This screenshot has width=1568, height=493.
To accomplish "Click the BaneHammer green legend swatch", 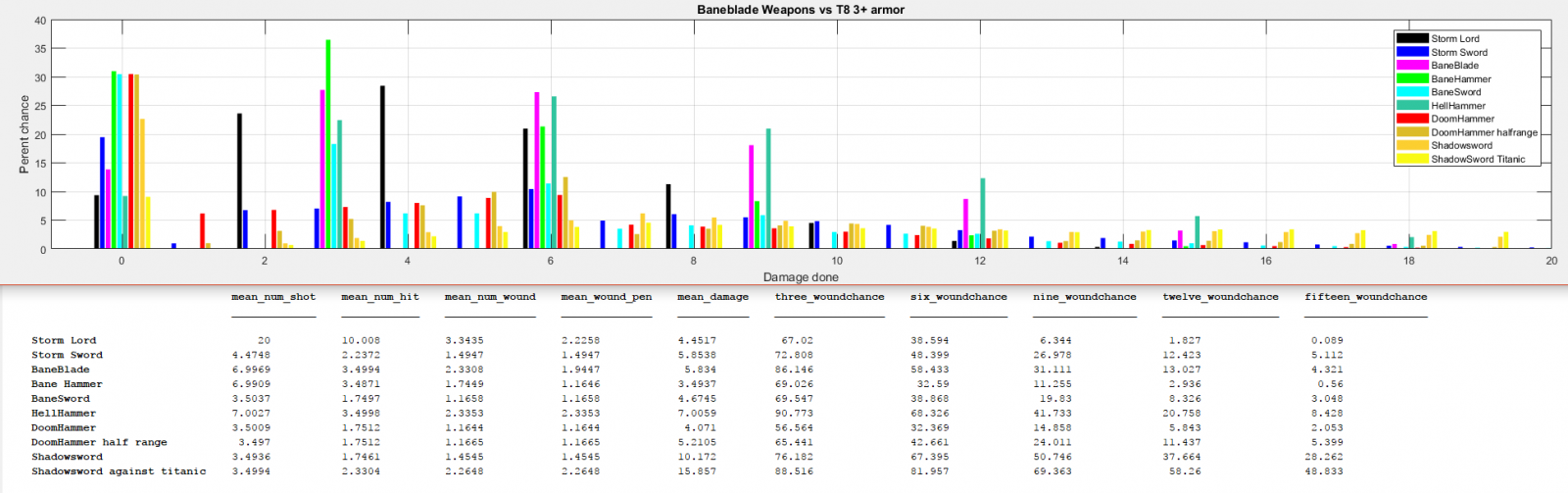I will [x=1412, y=78].
